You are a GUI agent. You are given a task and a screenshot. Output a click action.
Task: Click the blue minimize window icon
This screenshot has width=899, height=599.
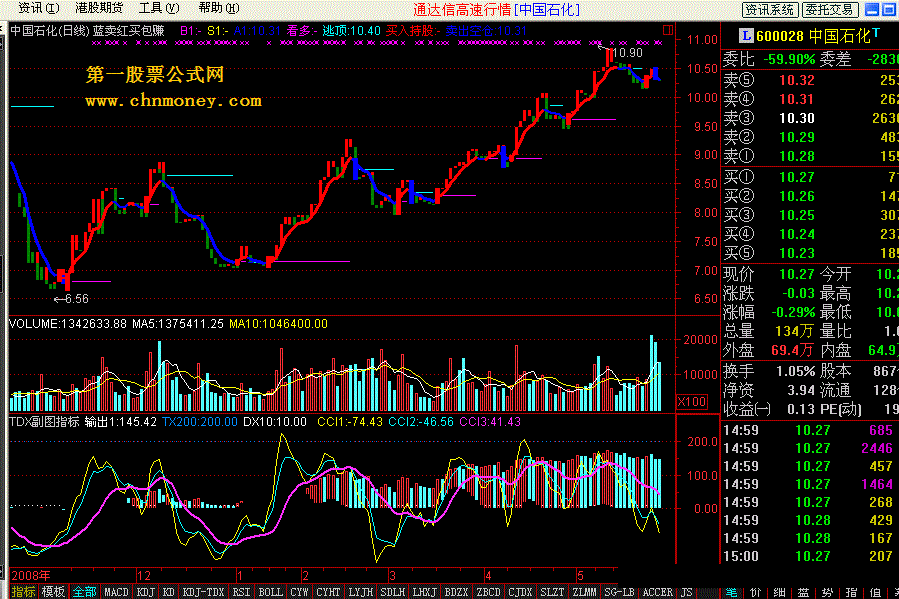871,9
